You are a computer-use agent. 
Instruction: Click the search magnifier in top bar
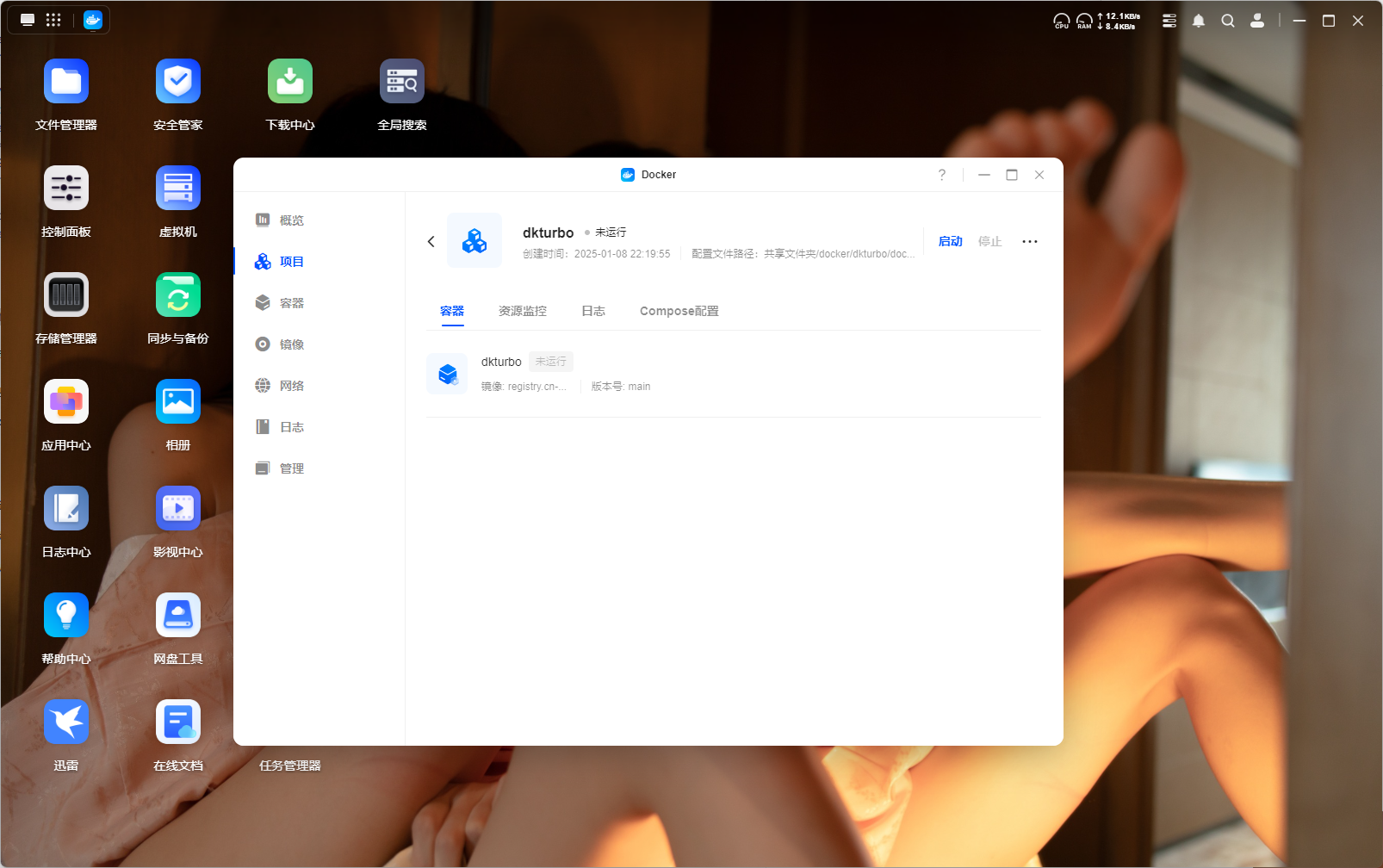(1228, 21)
